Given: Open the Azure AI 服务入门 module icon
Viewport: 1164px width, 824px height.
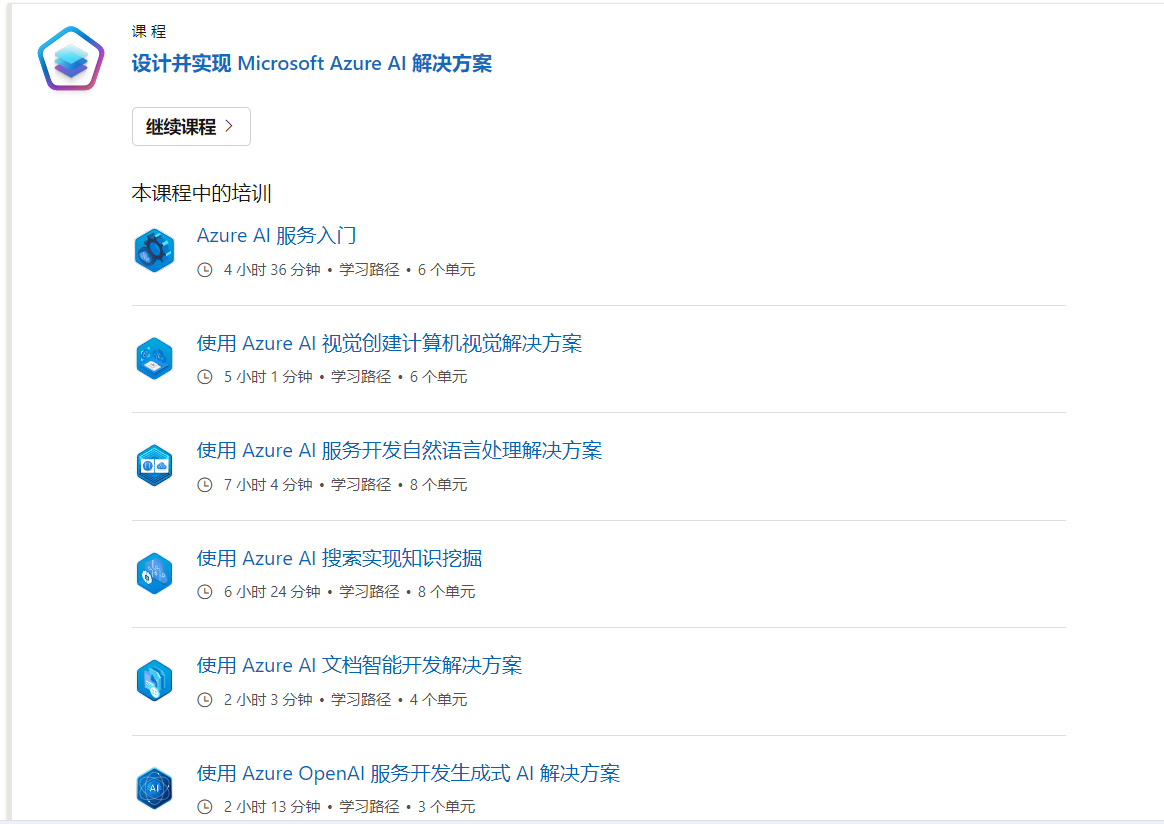Looking at the screenshot, I should (x=154, y=251).
